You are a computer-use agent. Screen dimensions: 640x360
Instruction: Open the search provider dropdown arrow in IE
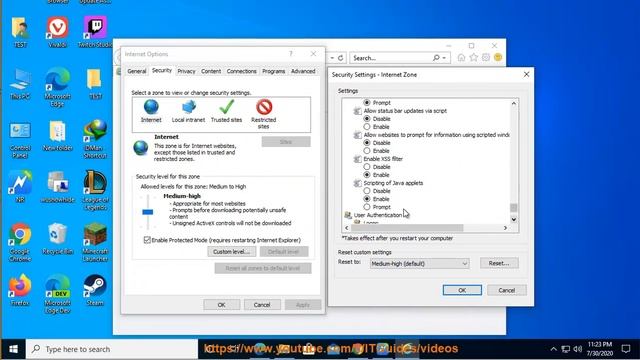444,58
